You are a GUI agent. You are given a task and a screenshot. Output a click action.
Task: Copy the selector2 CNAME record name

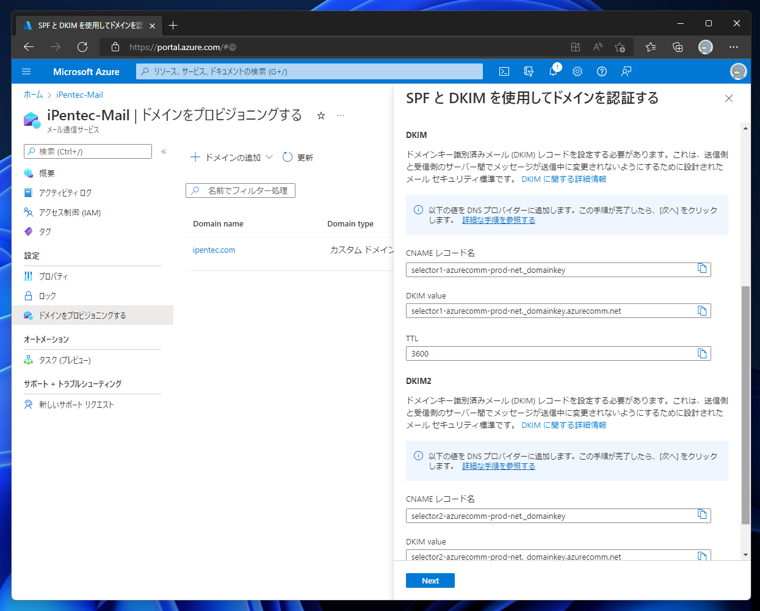(x=702, y=514)
